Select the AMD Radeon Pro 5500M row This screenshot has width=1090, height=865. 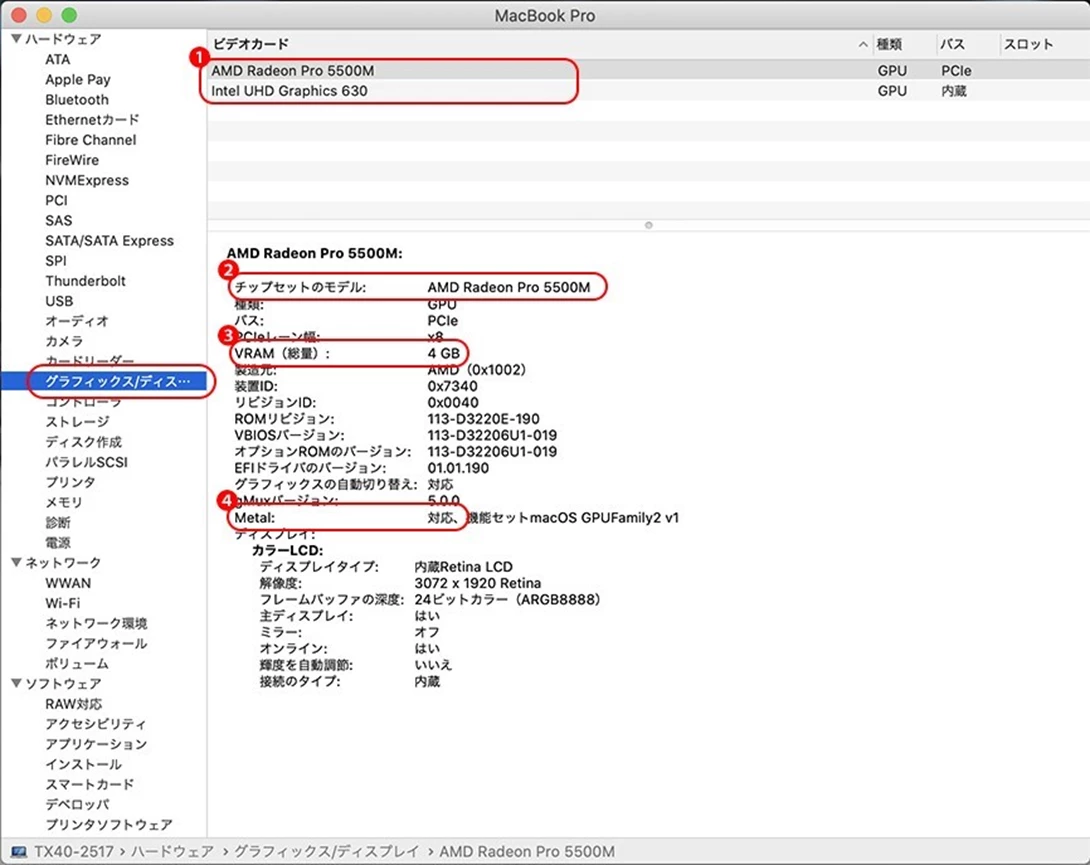648,70
